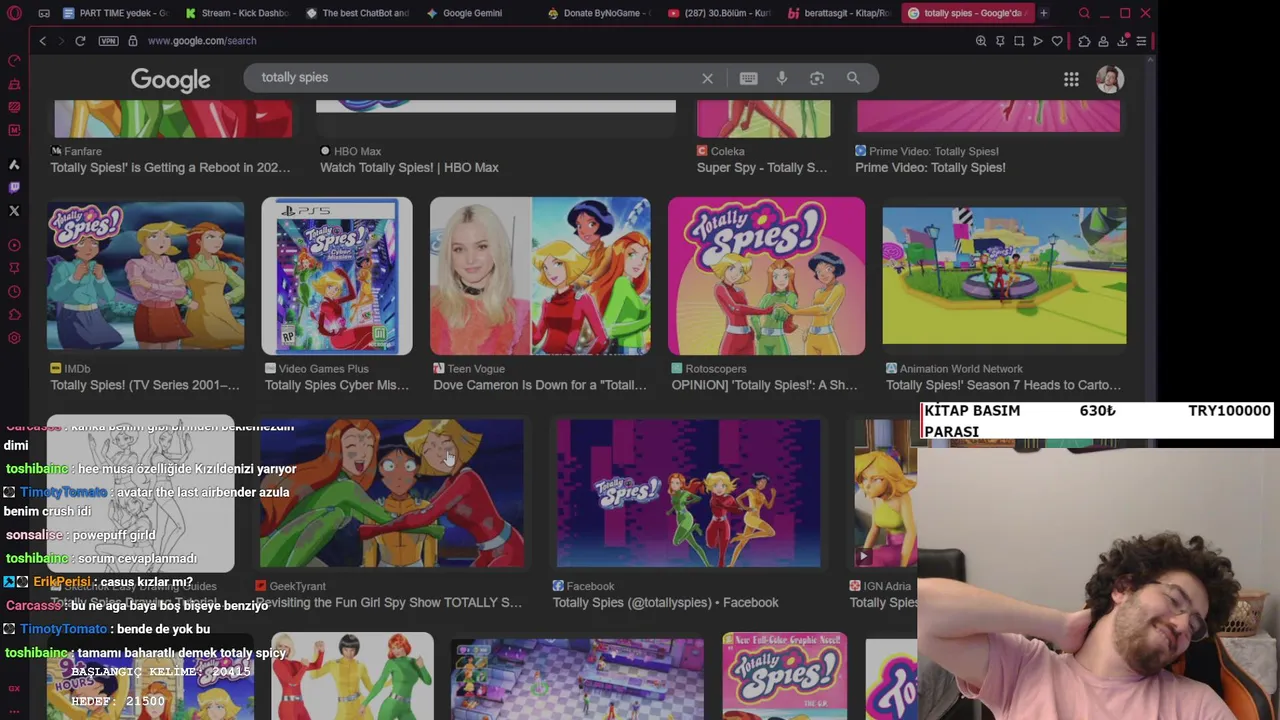Viewport: 1280px width, 720px height.
Task: Reload the Google search page
Action: pos(80,41)
